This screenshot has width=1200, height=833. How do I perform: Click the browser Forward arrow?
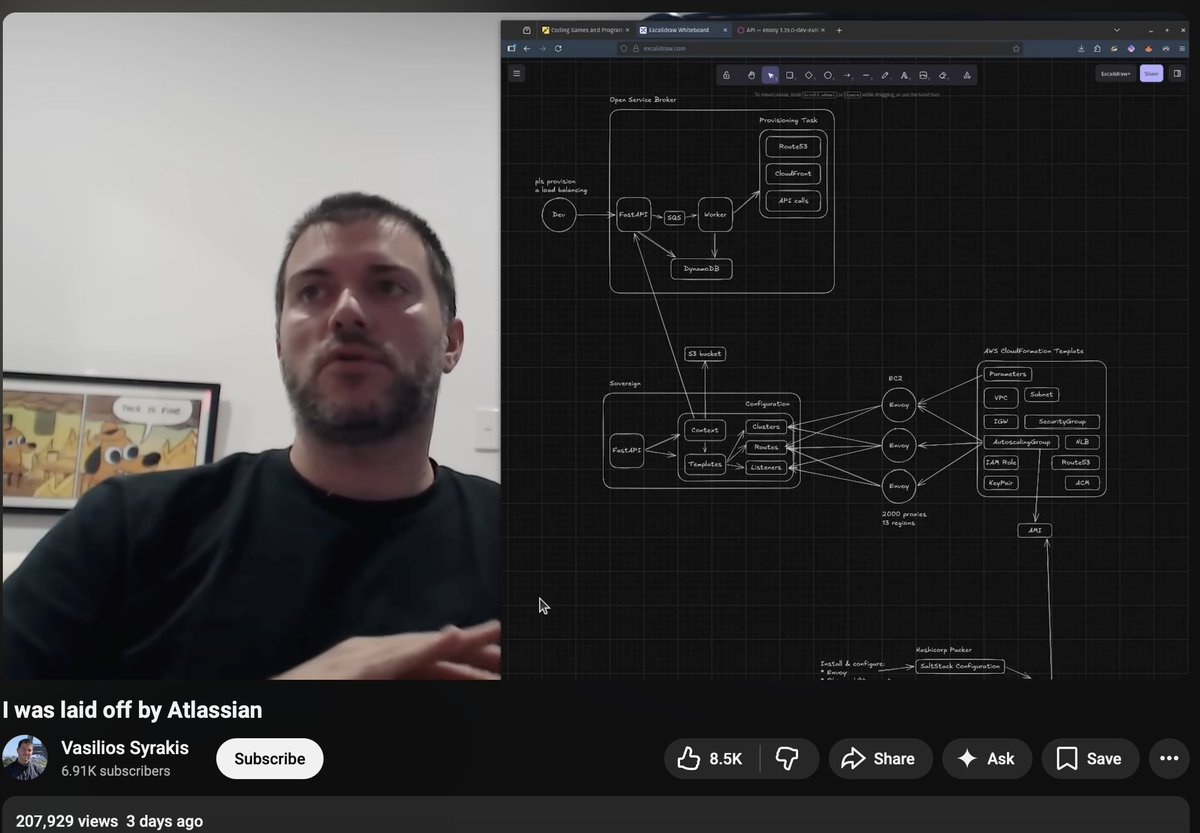[x=542, y=48]
